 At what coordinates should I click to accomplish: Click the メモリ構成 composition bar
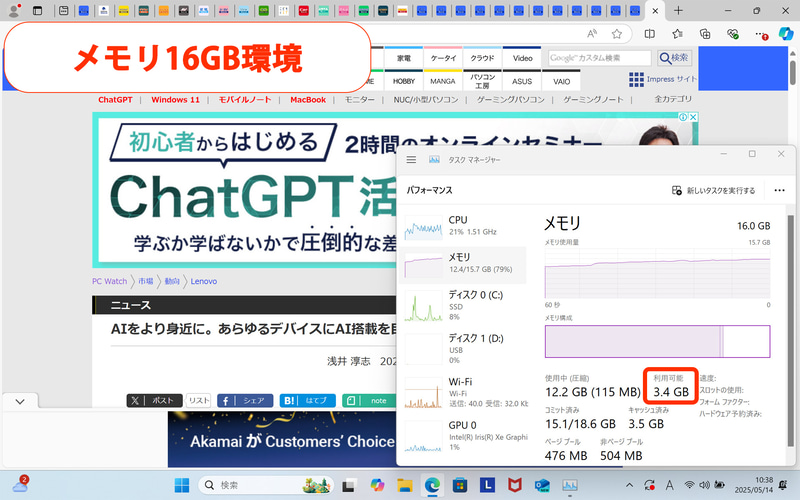657,341
